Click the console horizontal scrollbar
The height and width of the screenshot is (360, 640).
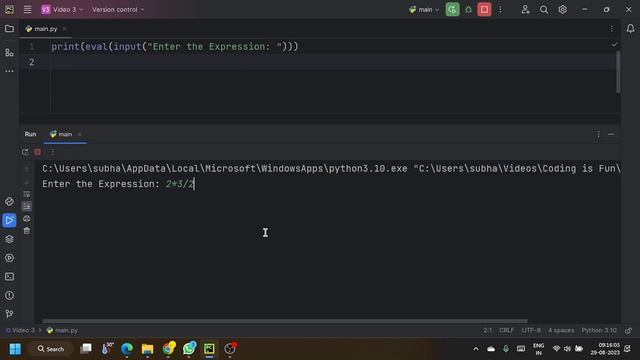point(285,321)
